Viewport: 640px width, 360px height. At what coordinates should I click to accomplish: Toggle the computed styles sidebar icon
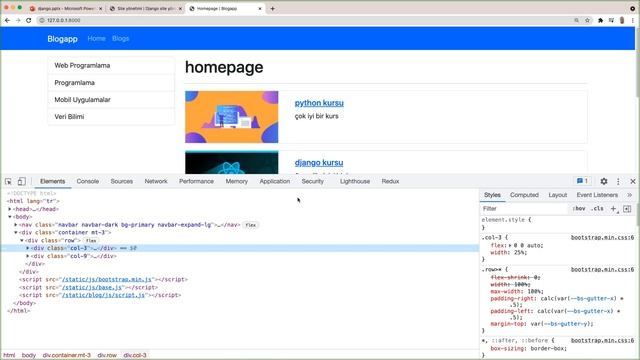point(627,209)
